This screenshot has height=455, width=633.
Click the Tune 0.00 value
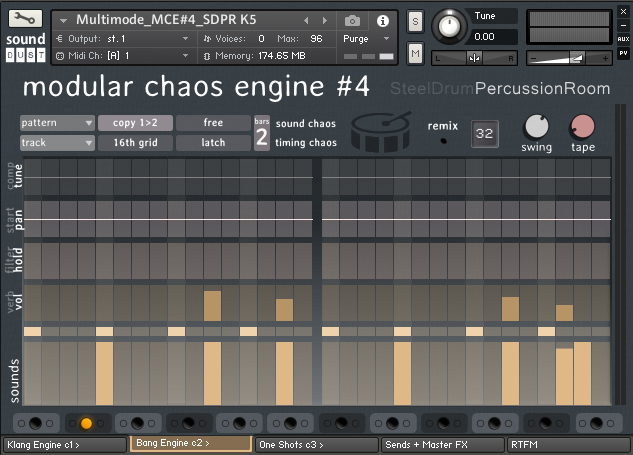click(484, 37)
